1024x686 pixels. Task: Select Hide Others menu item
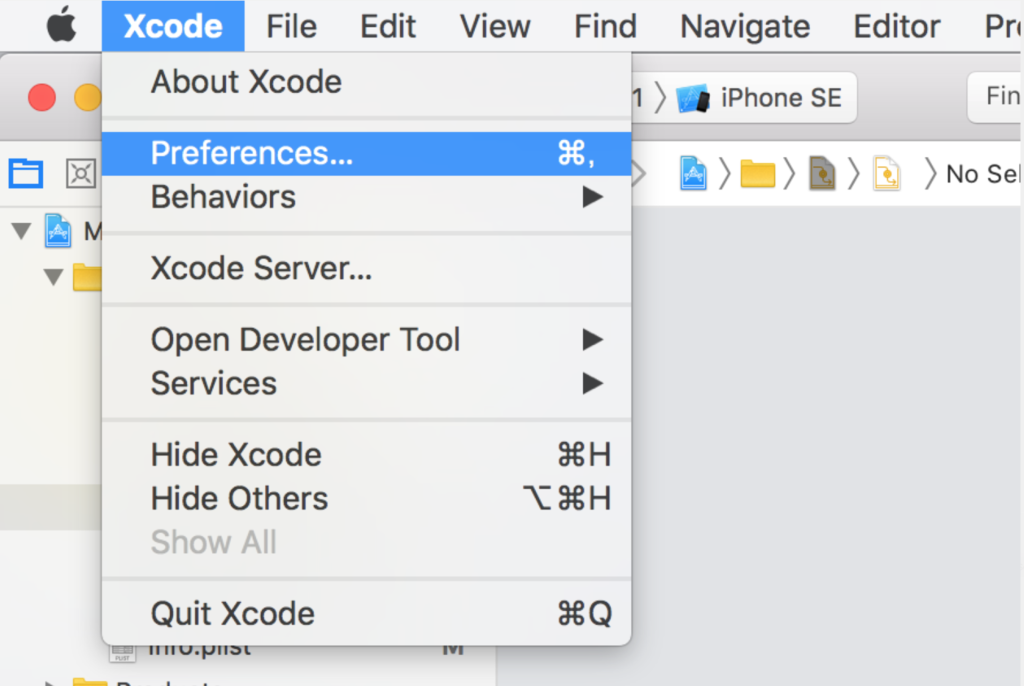tap(239, 498)
